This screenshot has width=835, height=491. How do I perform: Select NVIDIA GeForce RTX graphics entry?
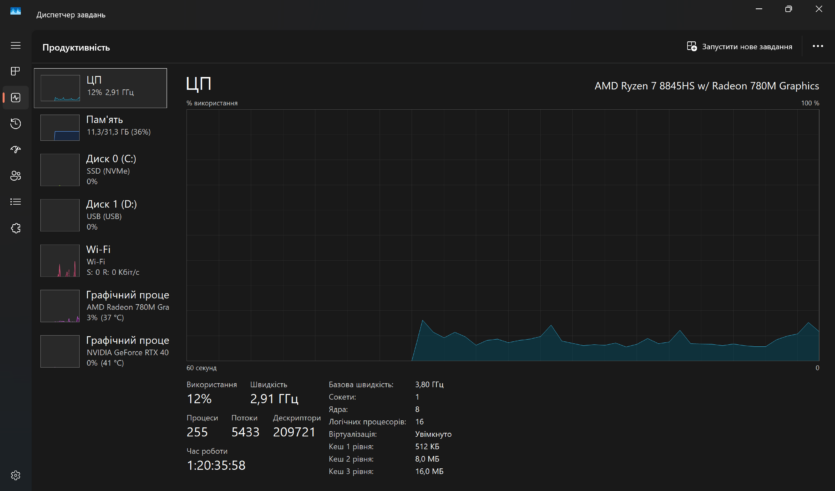pos(101,351)
